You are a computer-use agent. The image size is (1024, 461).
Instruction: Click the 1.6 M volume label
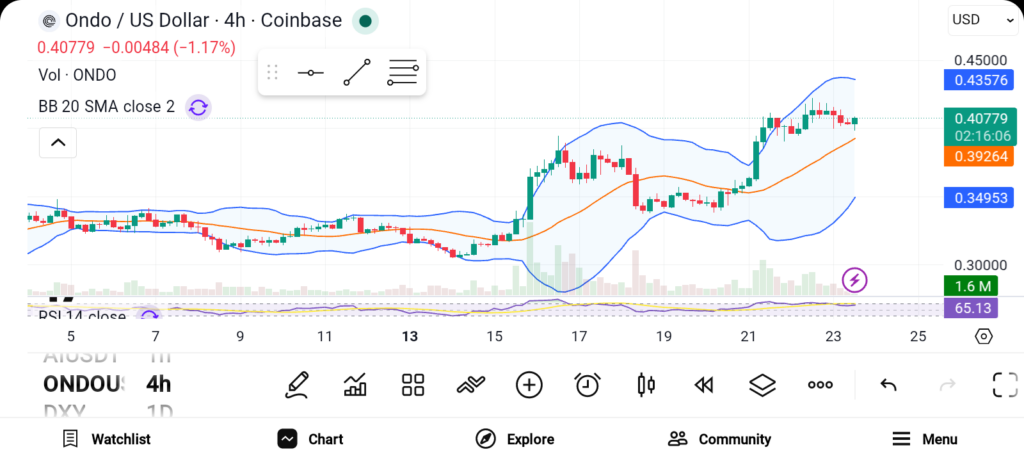pyautogui.click(x=970, y=286)
